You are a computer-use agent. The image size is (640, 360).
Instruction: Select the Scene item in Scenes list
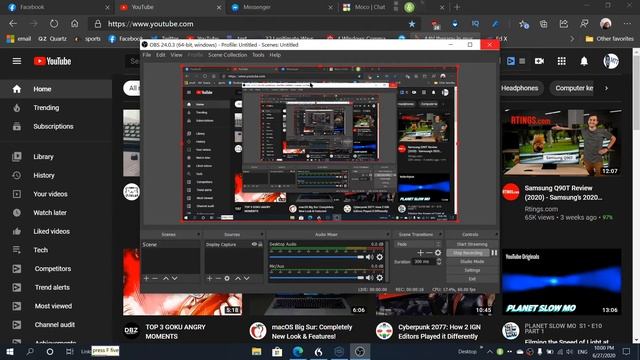pyautogui.click(x=171, y=244)
